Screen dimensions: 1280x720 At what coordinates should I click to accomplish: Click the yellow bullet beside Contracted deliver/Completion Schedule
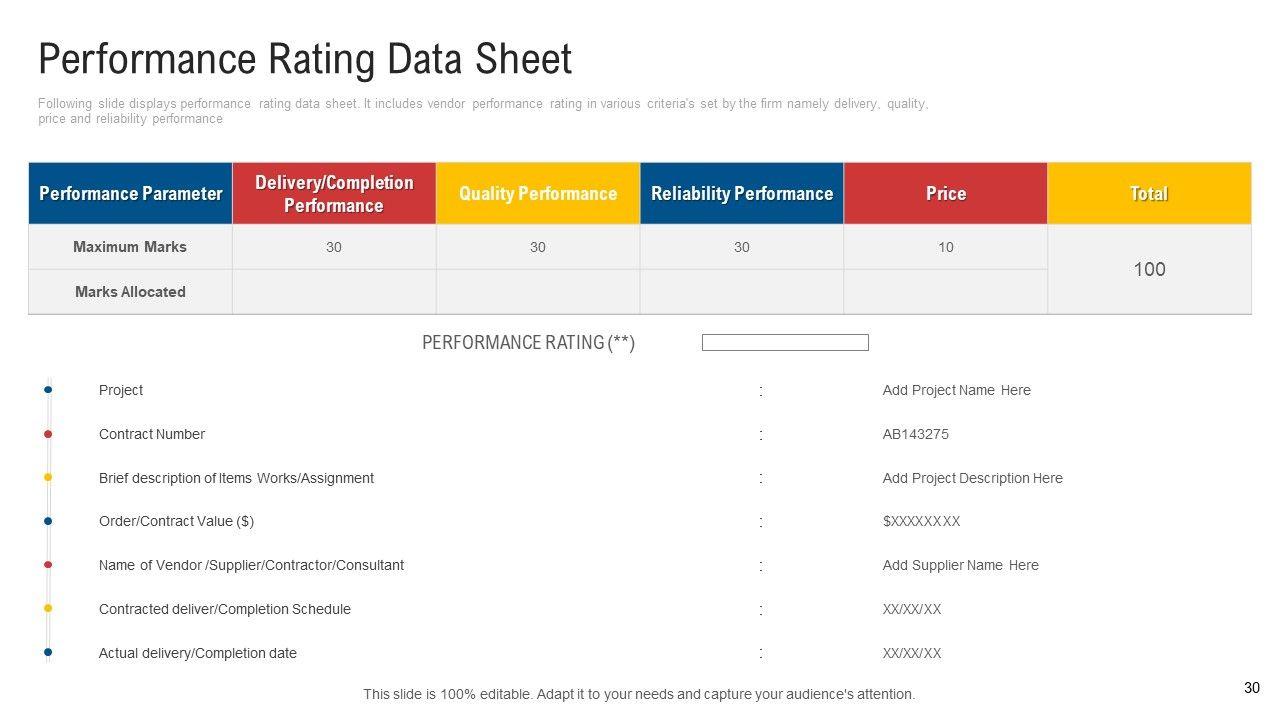tap(48, 609)
